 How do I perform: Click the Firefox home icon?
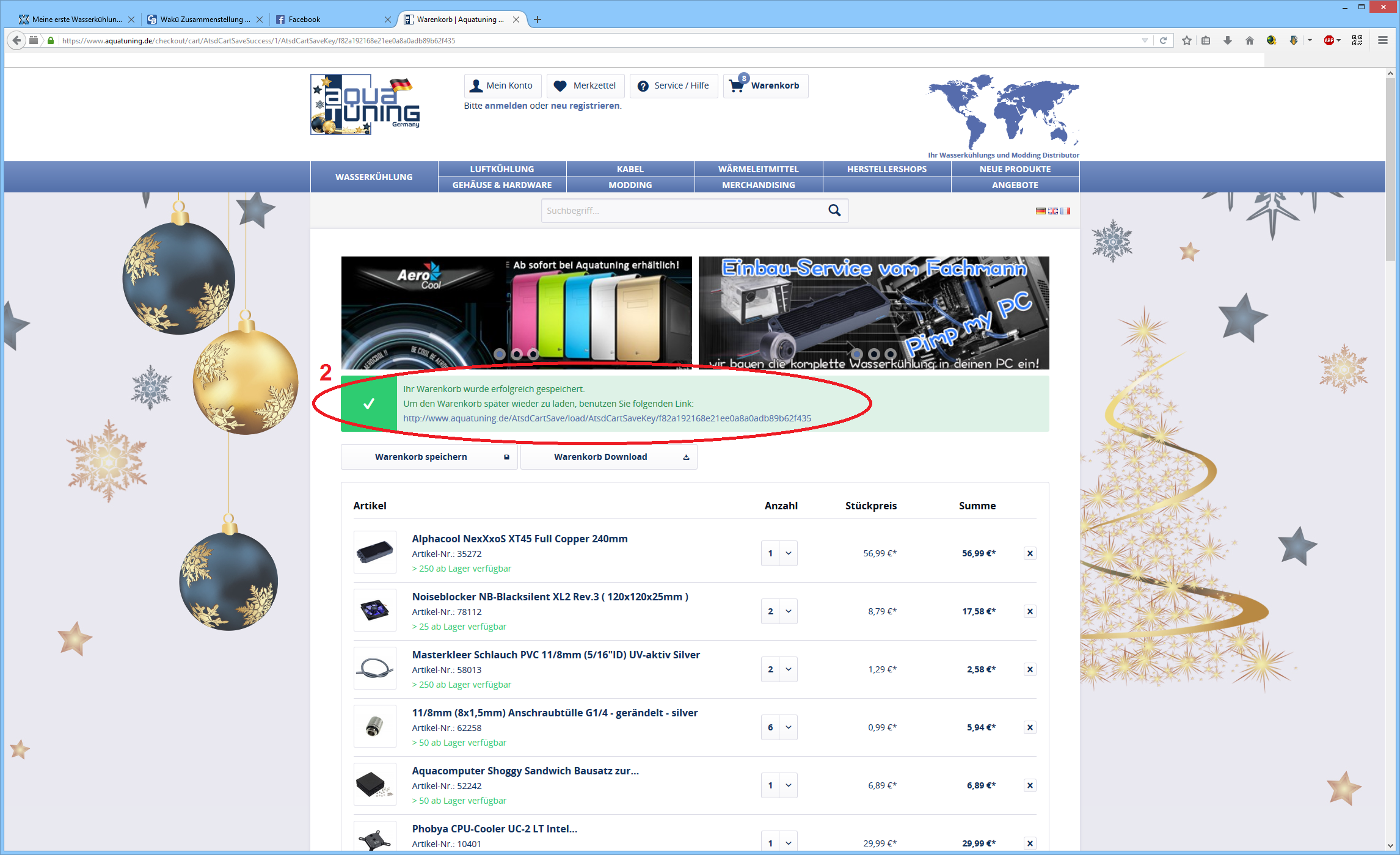pos(1249,40)
